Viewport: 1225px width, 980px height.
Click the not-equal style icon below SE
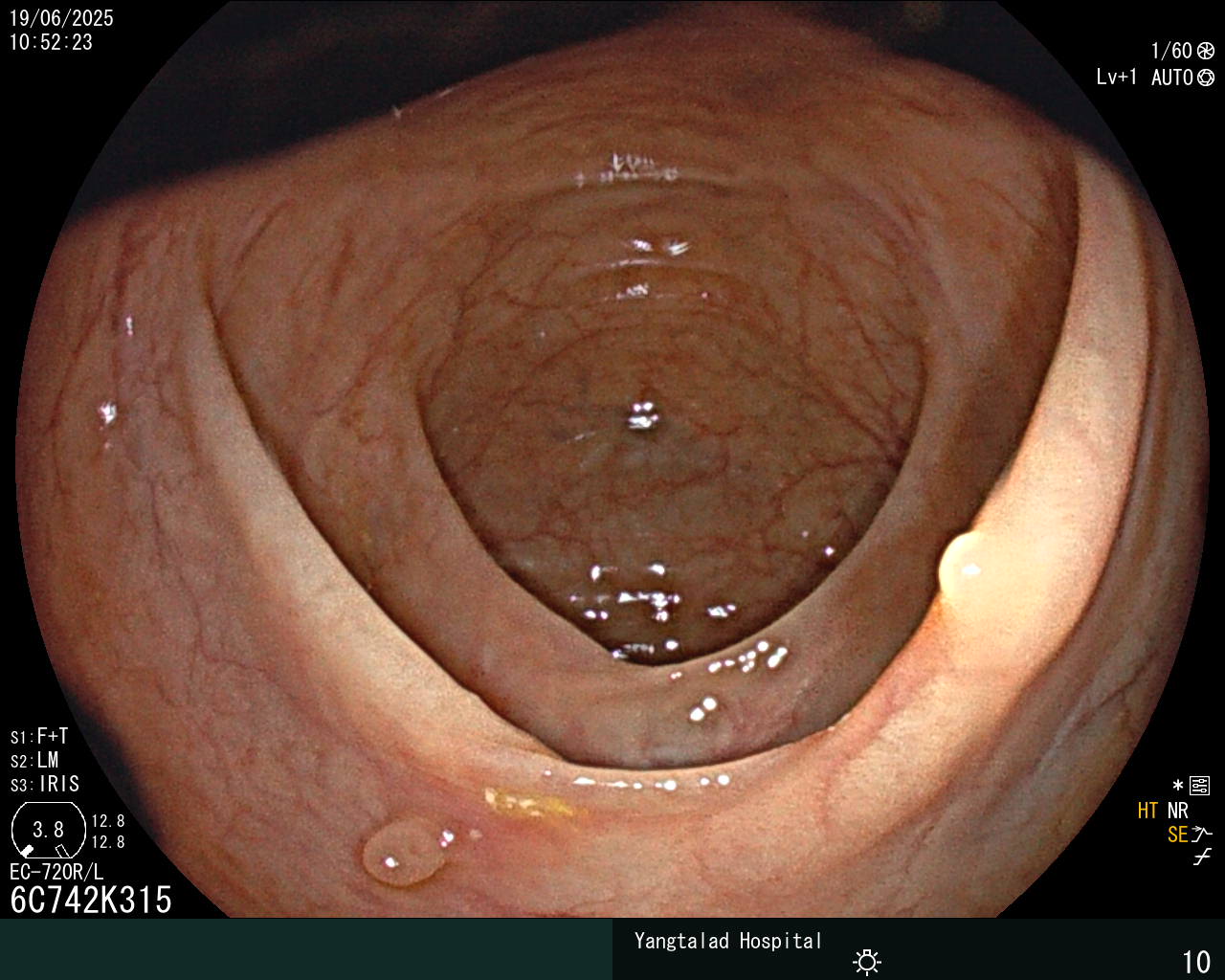(x=1202, y=857)
